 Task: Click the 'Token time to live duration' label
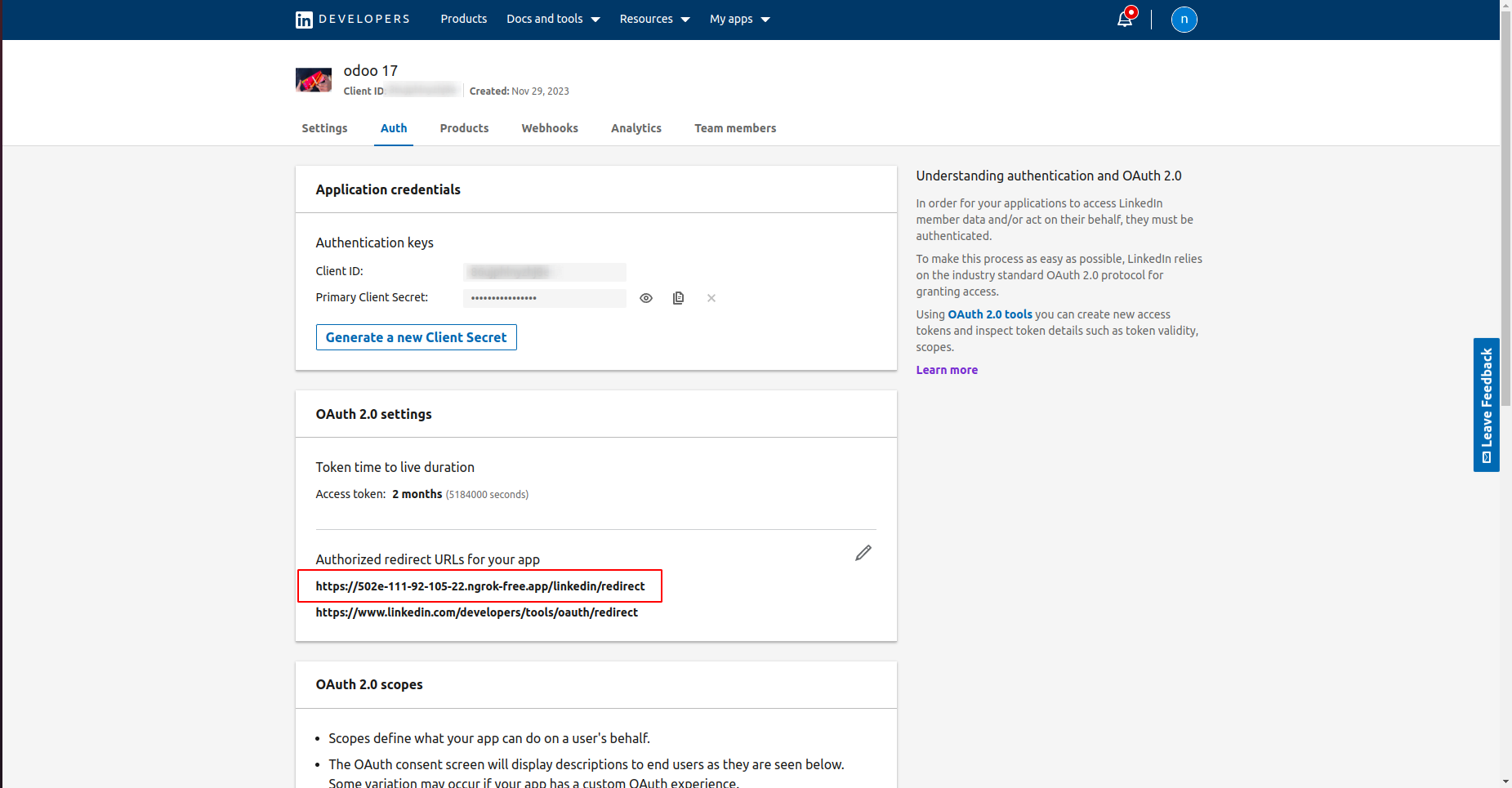click(395, 467)
